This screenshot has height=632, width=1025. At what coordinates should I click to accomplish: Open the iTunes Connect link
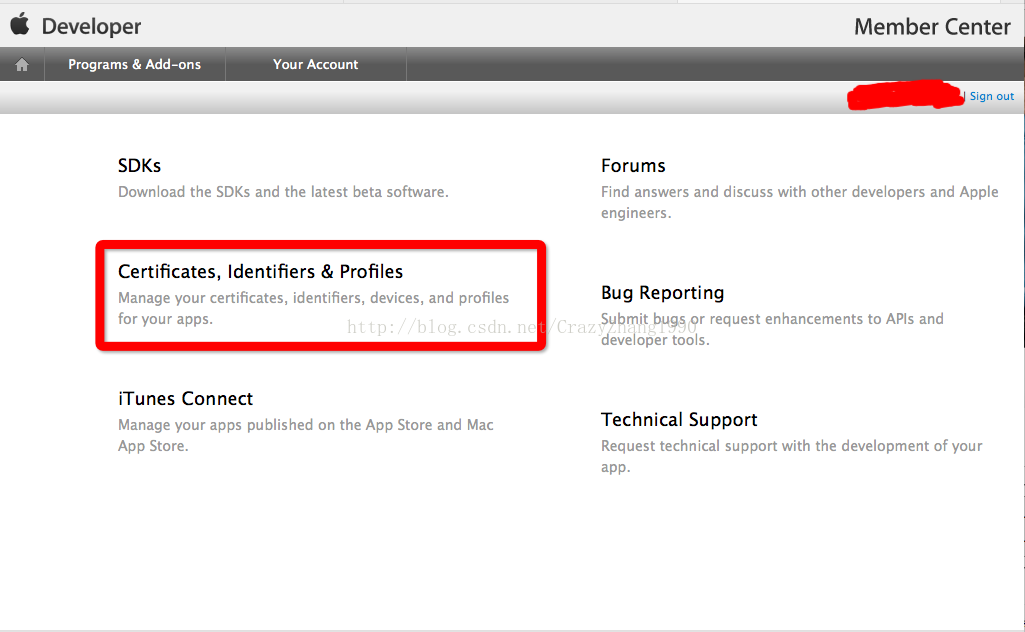point(185,398)
